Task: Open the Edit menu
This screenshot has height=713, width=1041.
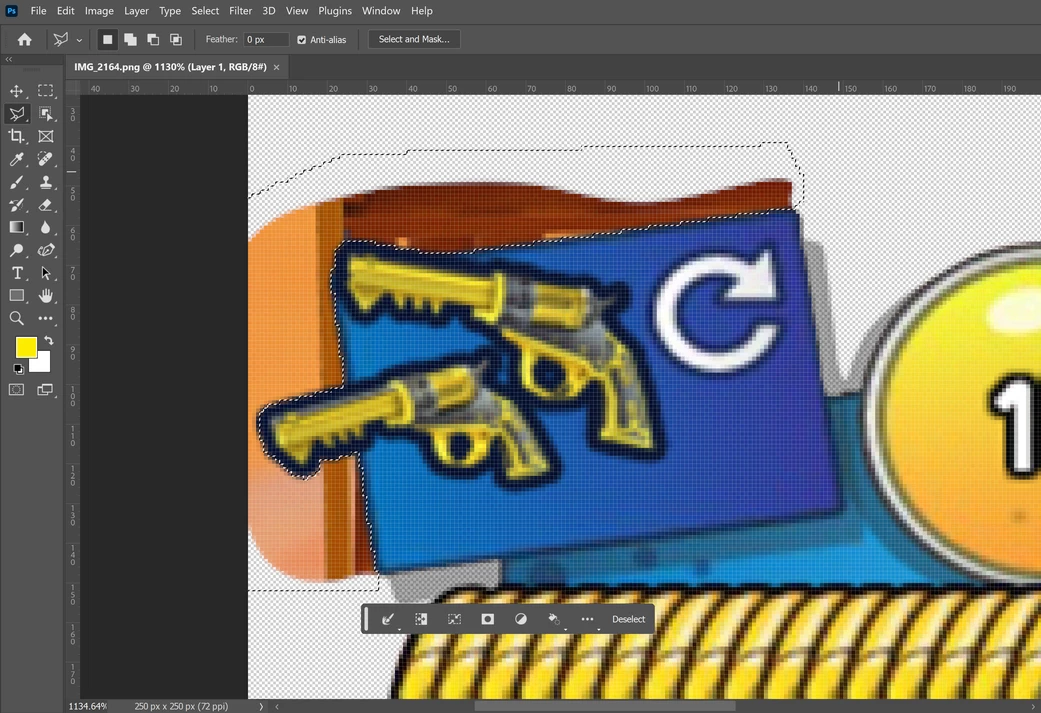Action: pyautogui.click(x=65, y=11)
